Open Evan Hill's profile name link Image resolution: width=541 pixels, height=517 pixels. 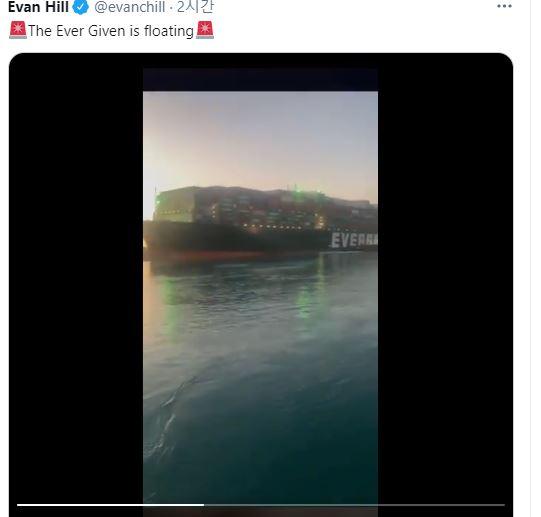[38, 7]
